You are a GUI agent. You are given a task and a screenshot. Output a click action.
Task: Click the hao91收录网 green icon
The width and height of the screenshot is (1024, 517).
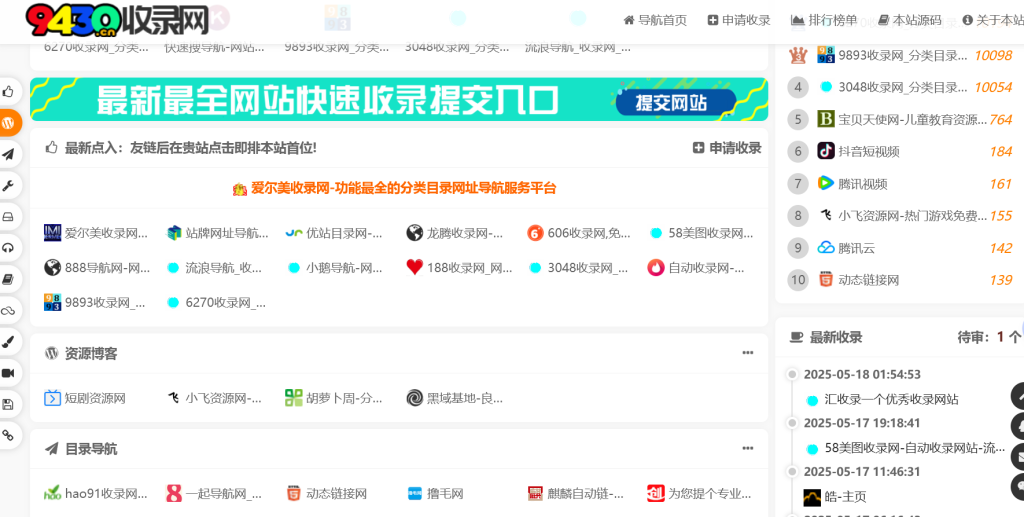coord(52,493)
